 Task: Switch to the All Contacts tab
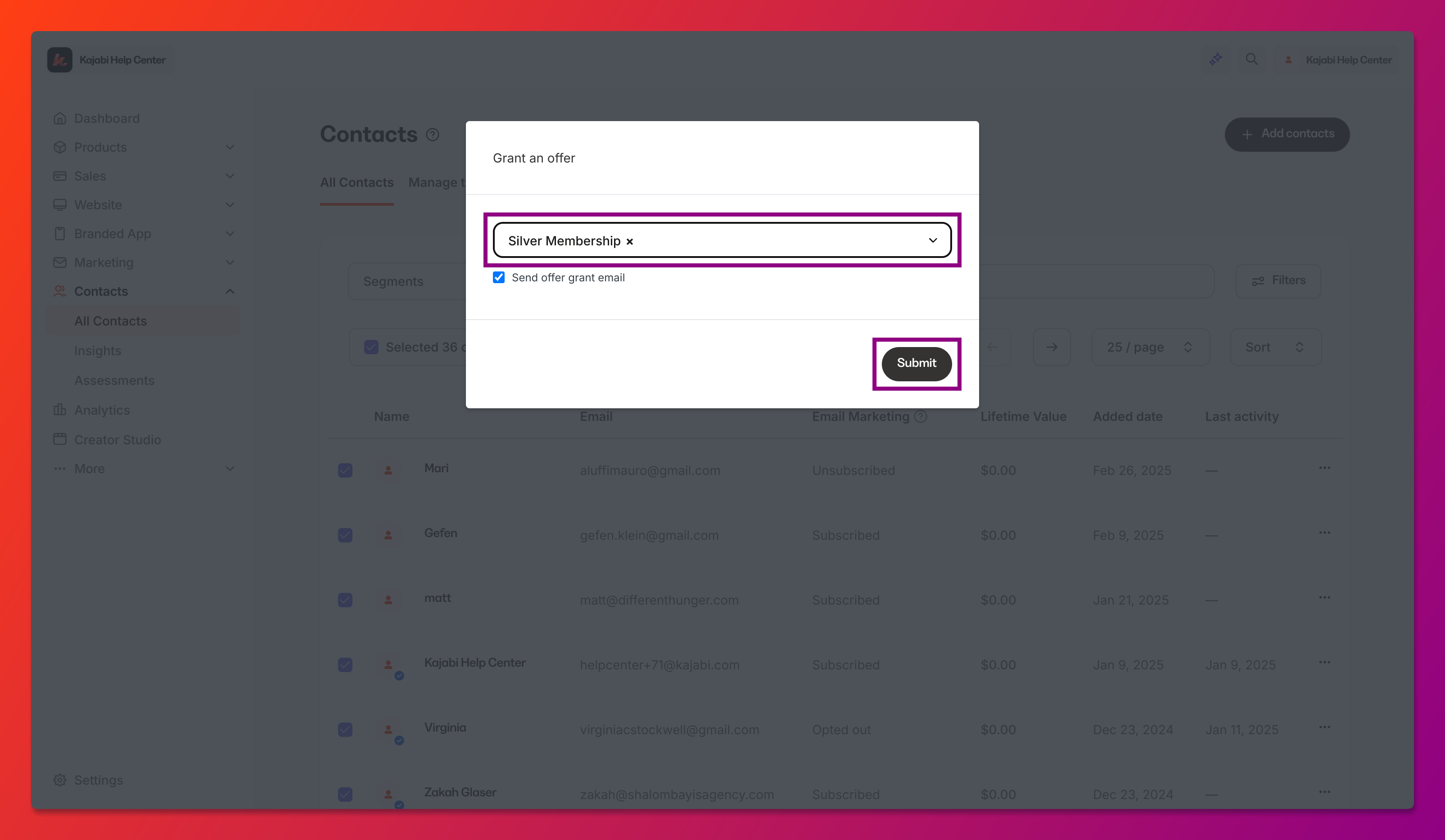coord(357,182)
